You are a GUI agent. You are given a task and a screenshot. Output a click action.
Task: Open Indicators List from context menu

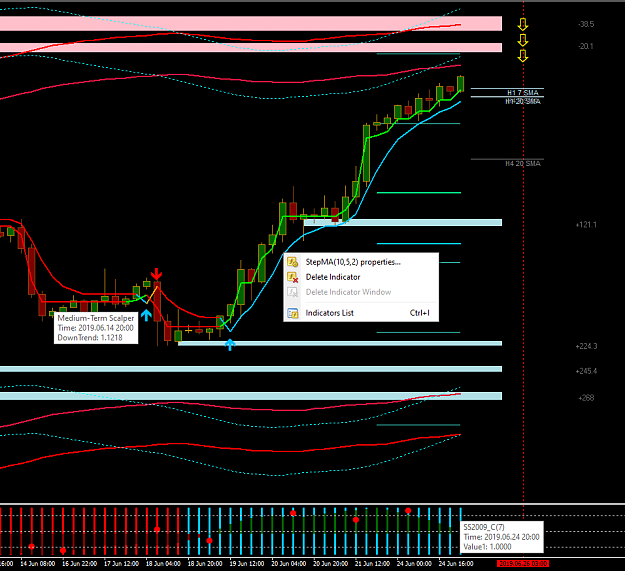click(361, 313)
